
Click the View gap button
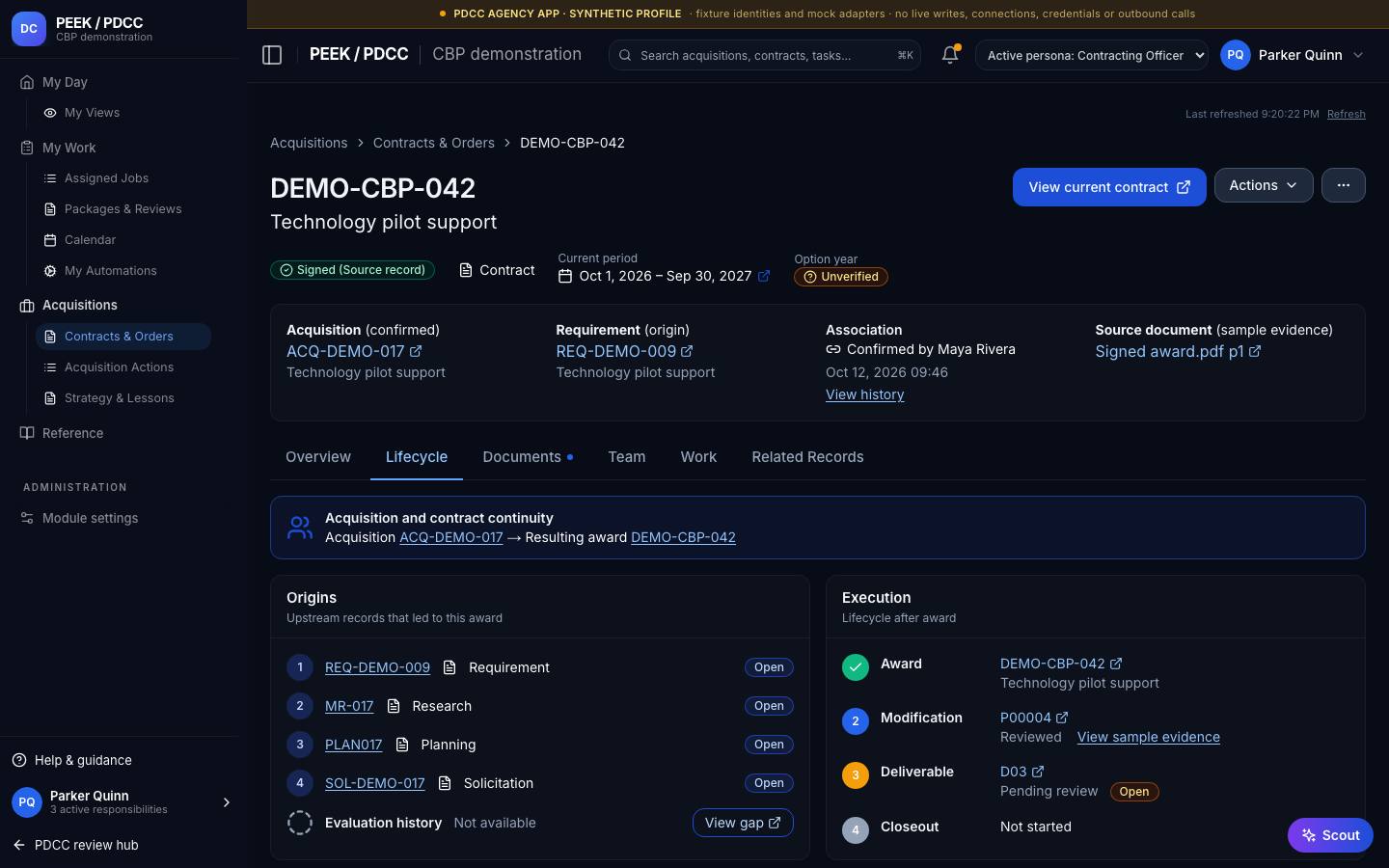pyautogui.click(x=743, y=823)
